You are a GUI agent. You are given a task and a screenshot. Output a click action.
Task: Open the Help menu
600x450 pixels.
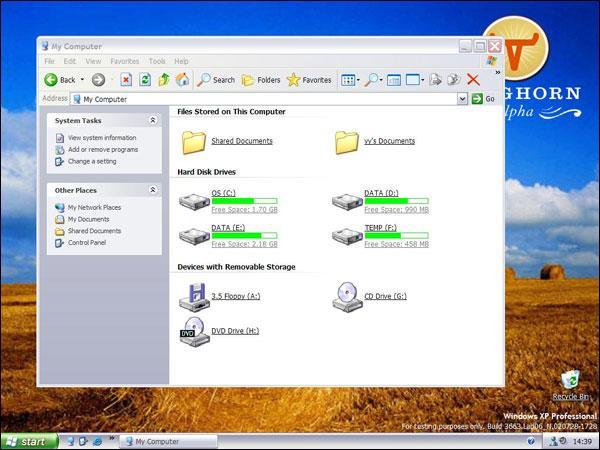[181, 61]
